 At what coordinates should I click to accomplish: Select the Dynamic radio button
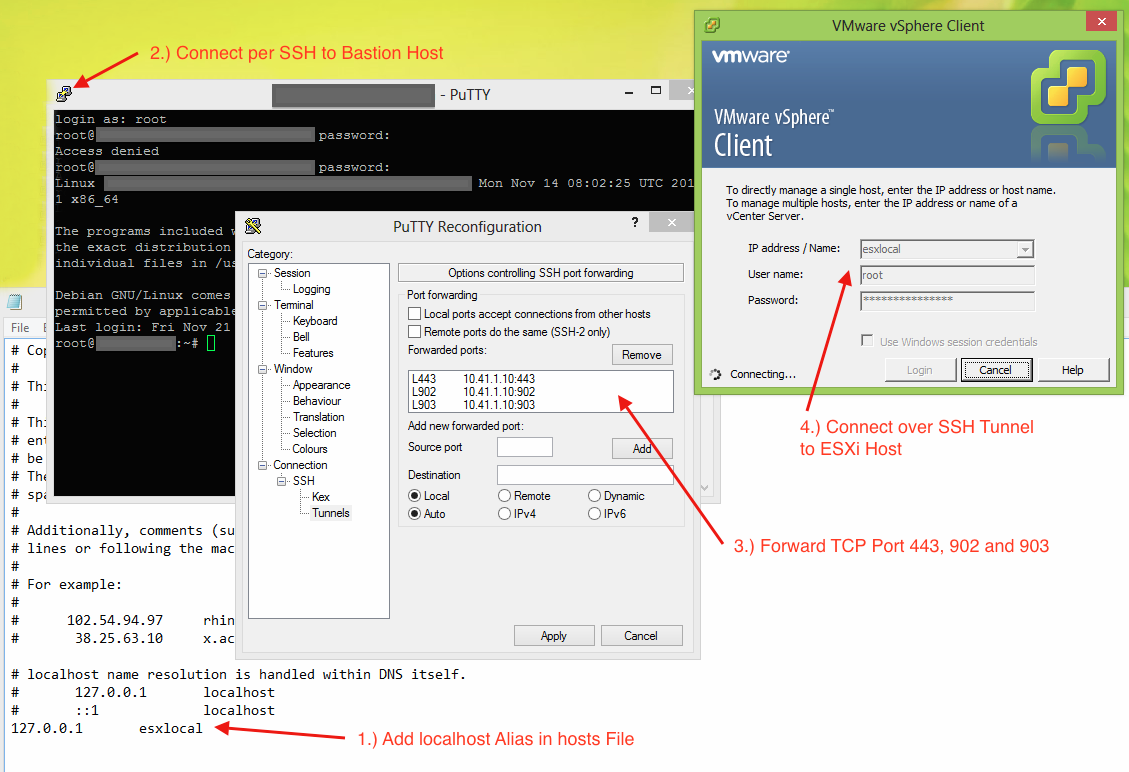tap(595, 496)
